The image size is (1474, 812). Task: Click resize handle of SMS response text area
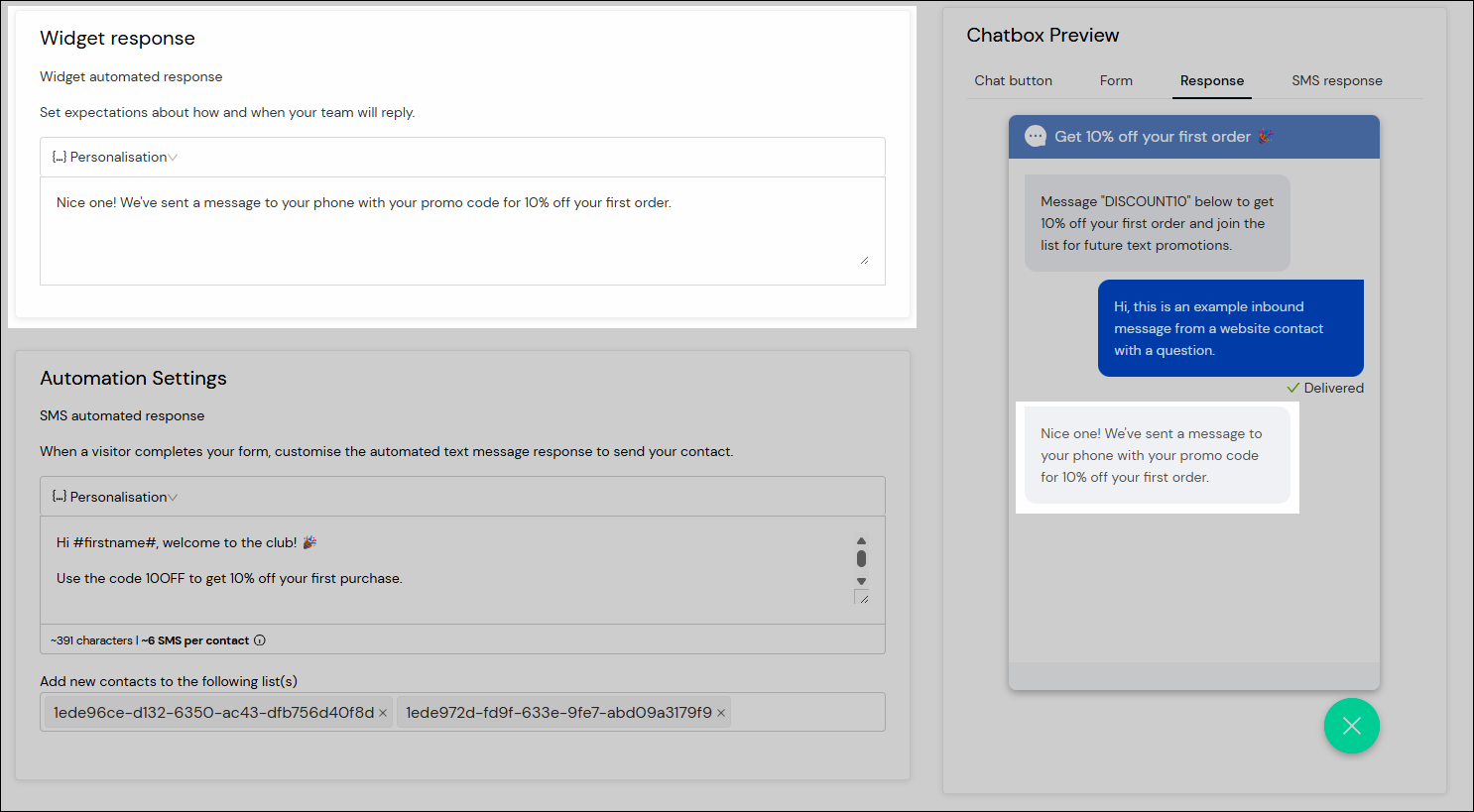click(862, 598)
